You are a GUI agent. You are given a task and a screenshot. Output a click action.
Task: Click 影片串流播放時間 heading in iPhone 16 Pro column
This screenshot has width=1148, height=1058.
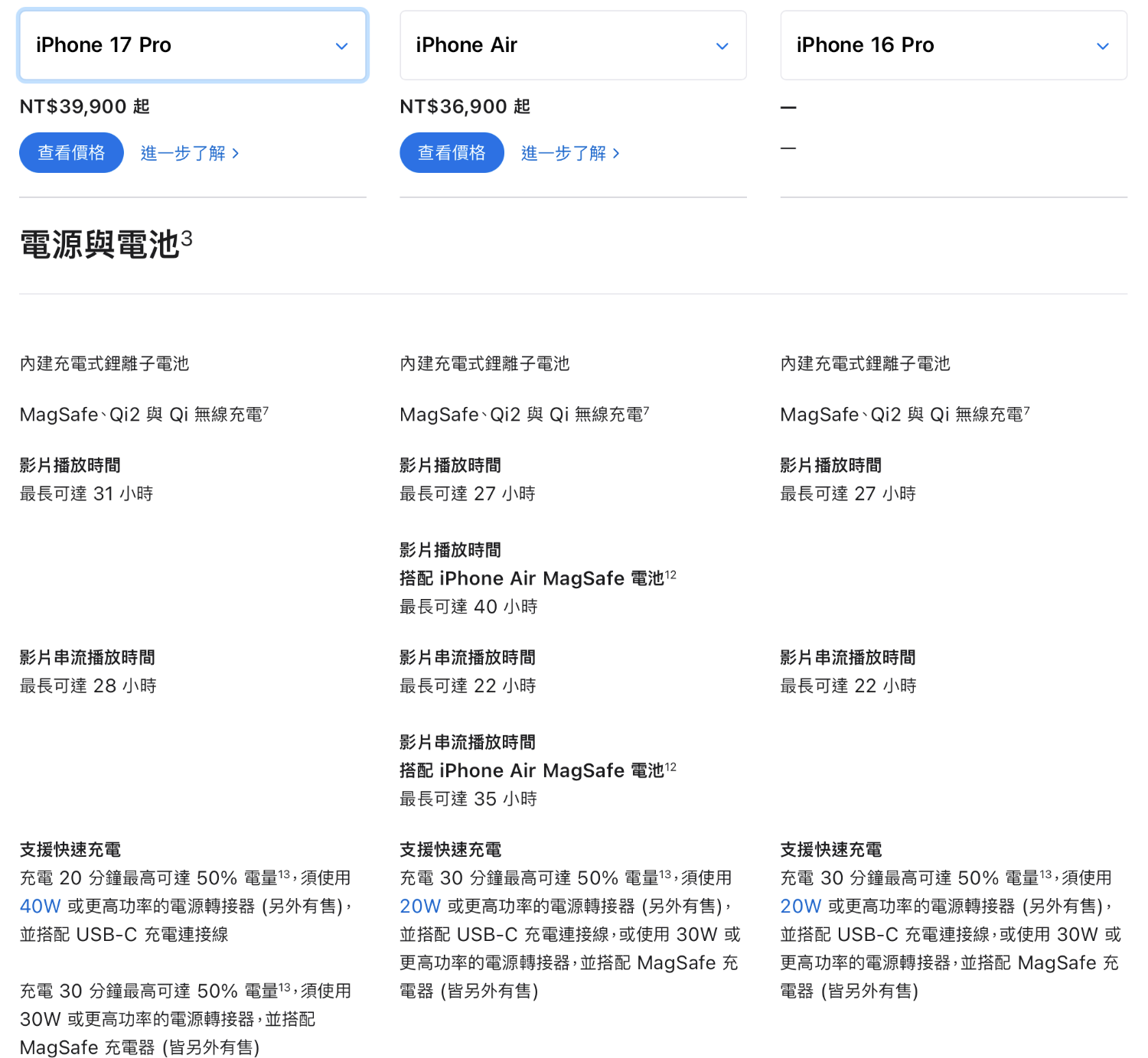click(848, 657)
